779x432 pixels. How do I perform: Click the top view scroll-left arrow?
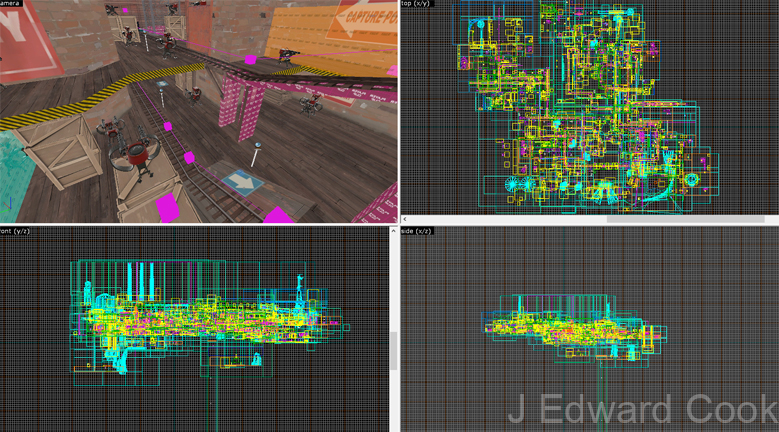[x=405, y=219]
